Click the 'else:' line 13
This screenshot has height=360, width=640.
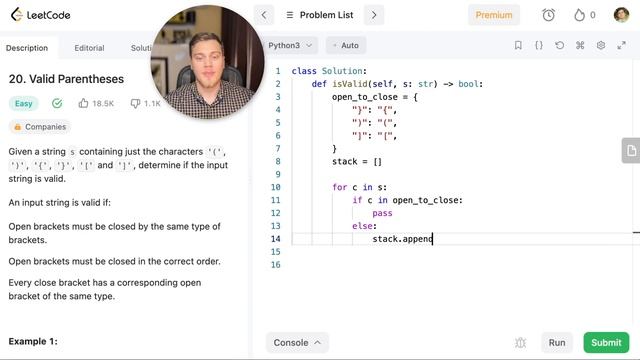(x=364, y=226)
